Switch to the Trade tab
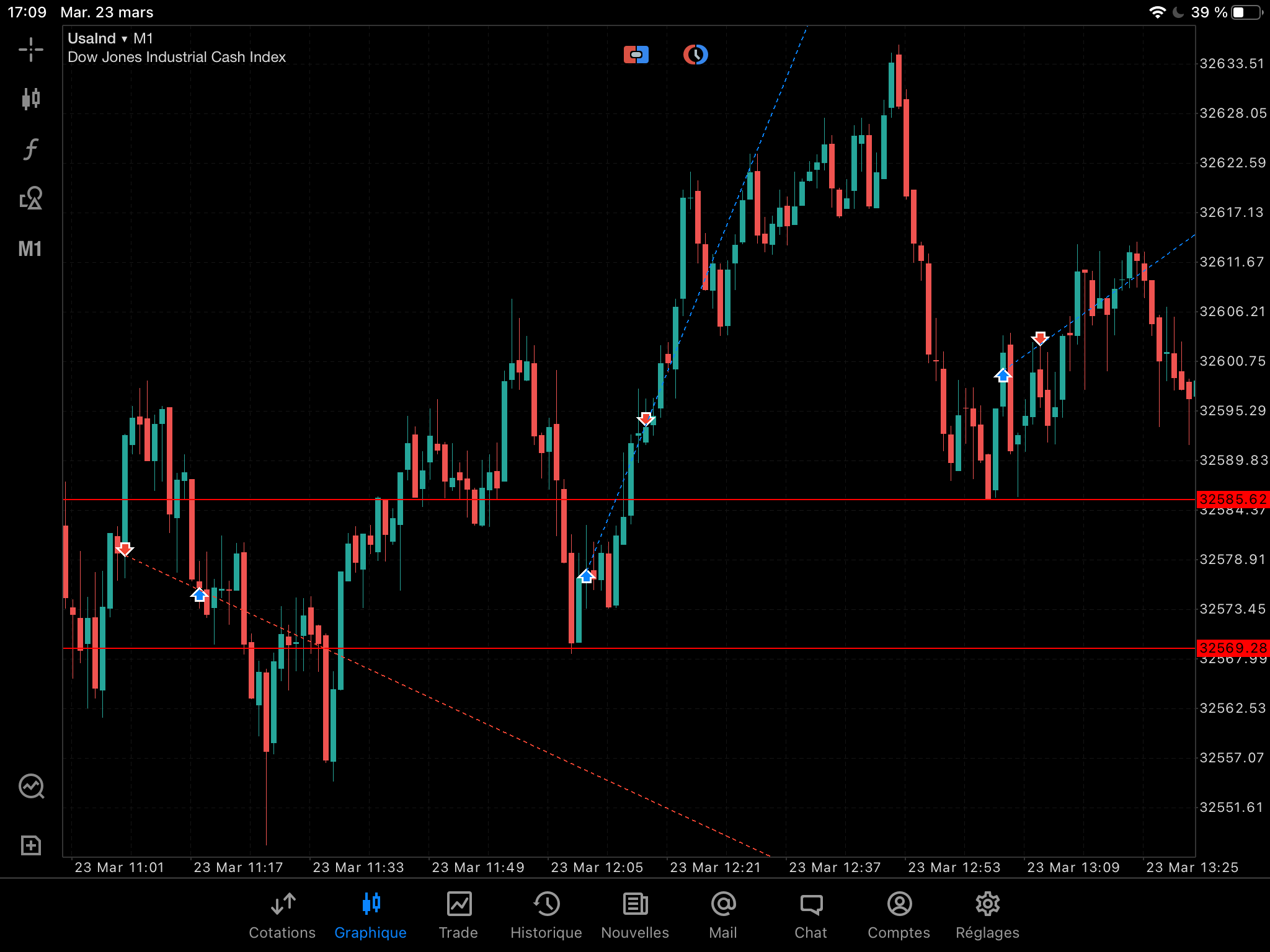The height and width of the screenshot is (952, 1270). tap(458, 916)
